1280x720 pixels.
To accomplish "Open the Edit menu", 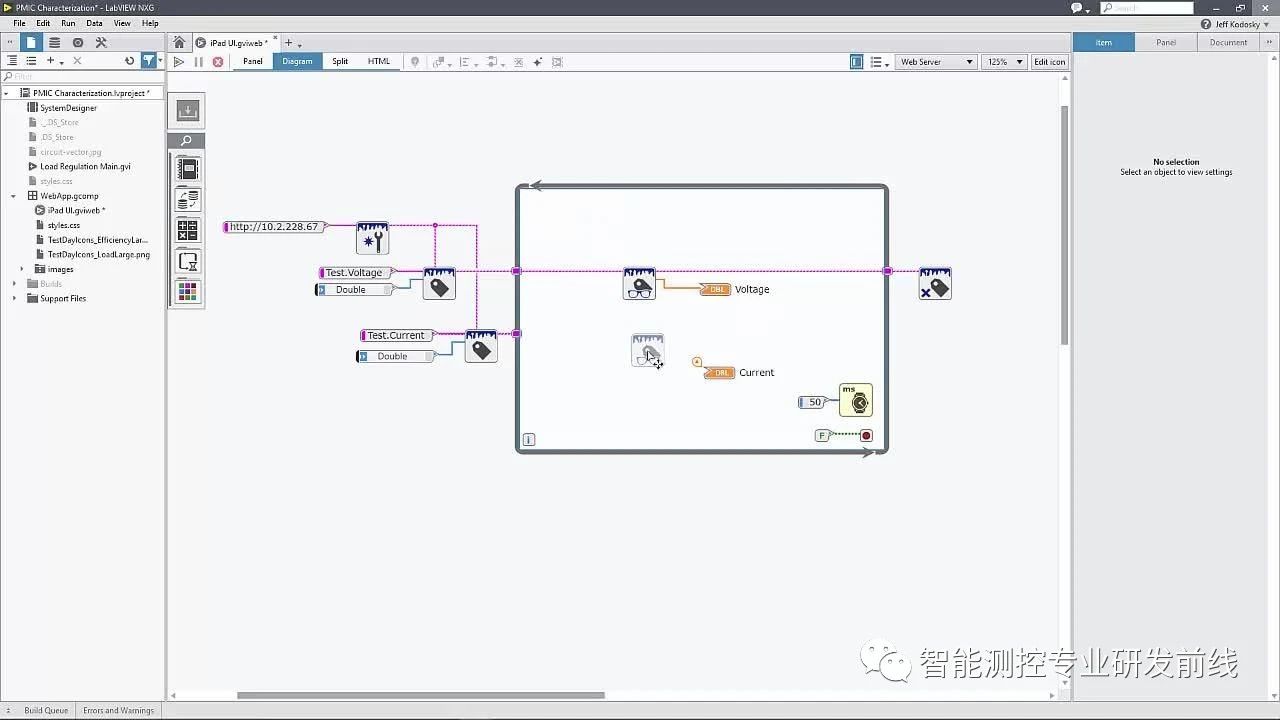I will pyautogui.click(x=43, y=23).
